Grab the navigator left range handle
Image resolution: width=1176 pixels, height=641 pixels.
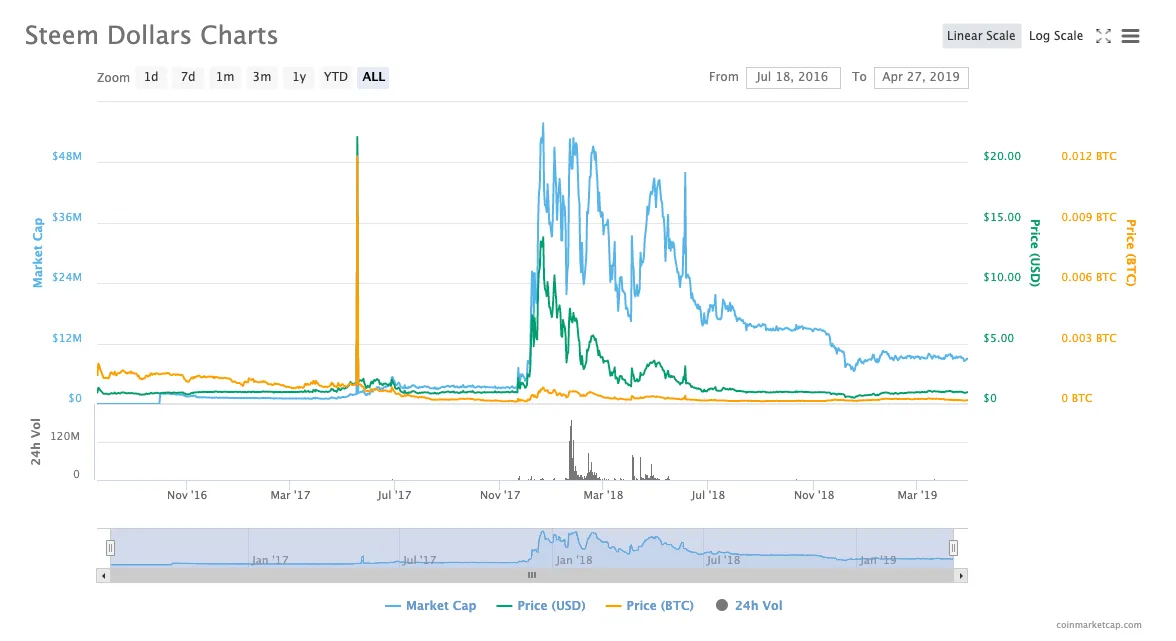point(110,548)
